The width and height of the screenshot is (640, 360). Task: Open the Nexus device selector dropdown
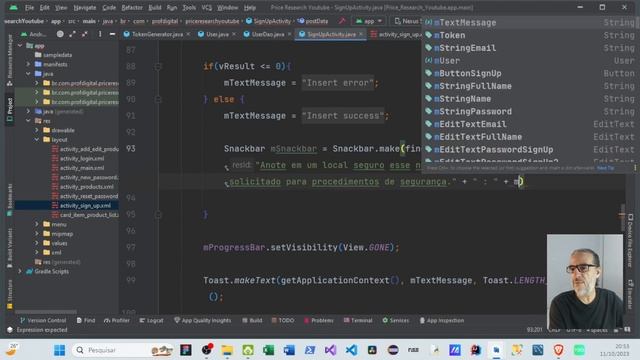407,21
